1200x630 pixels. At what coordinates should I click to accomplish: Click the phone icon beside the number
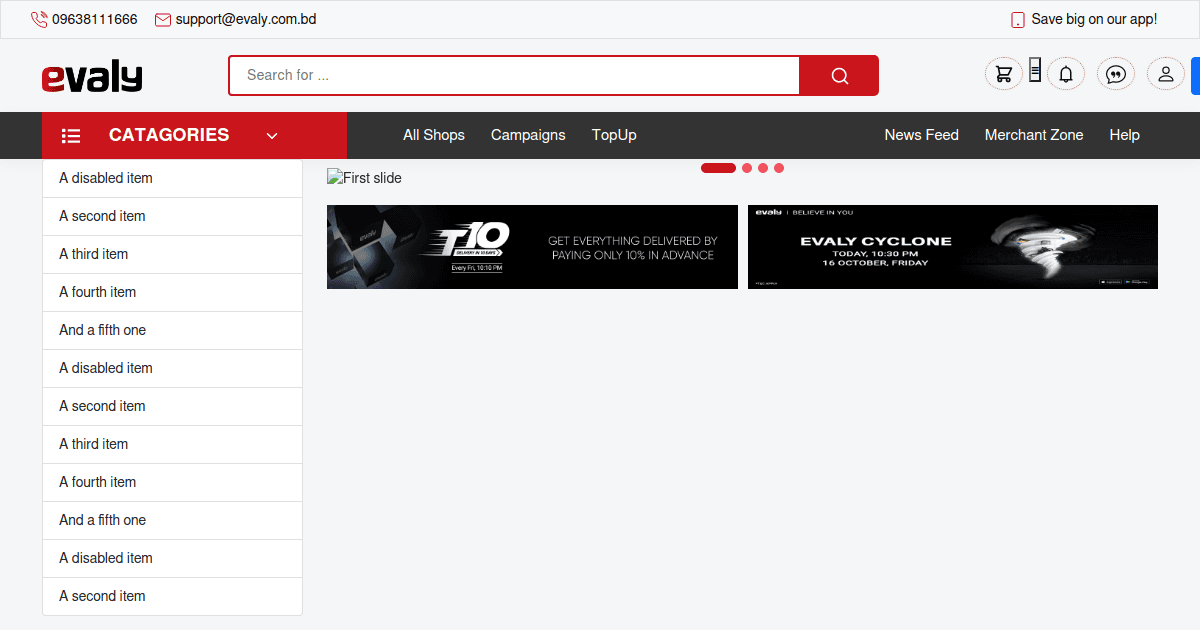click(x=39, y=19)
